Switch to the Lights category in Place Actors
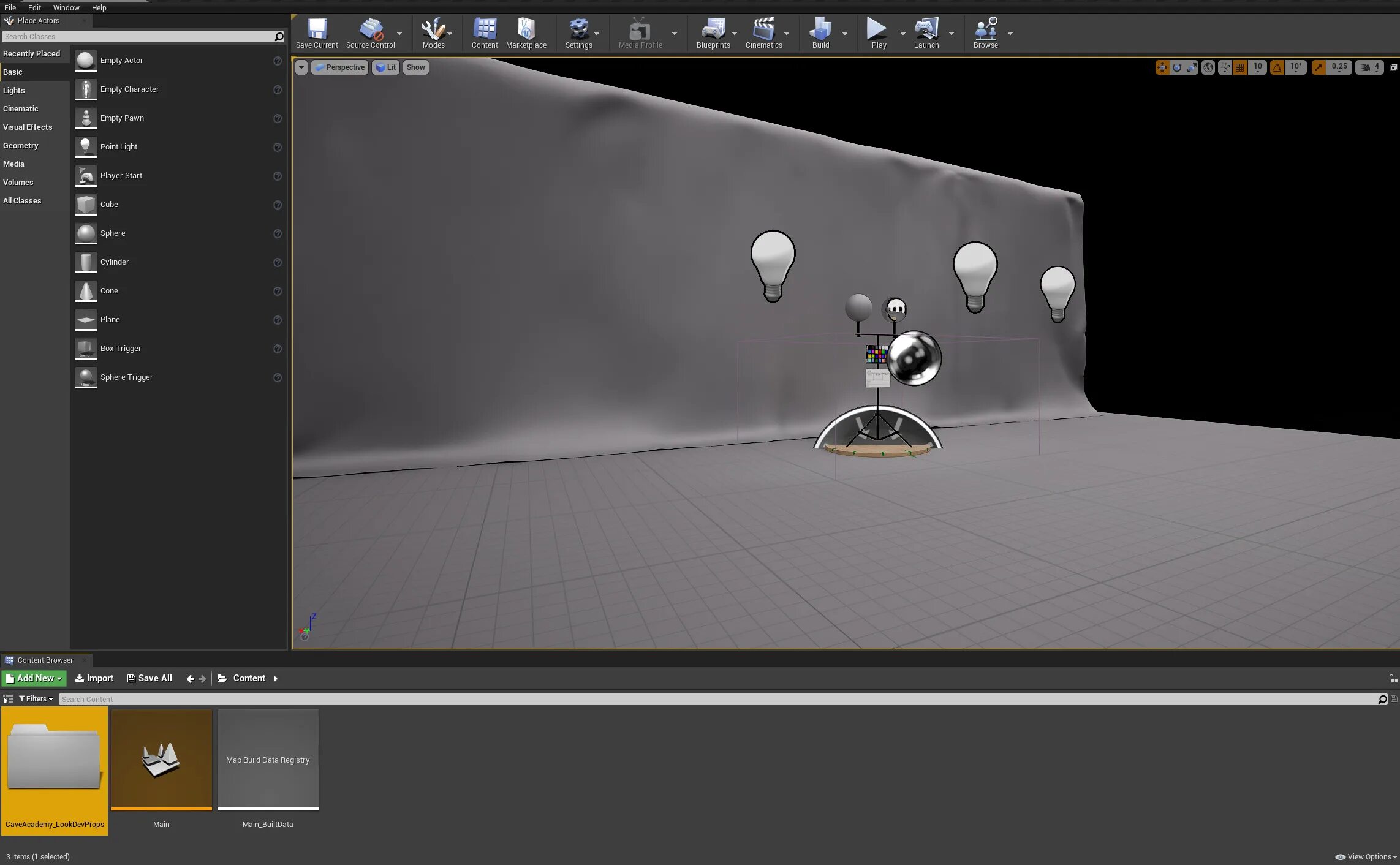Viewport: 1400px width, 865px height. coord(14,90)
